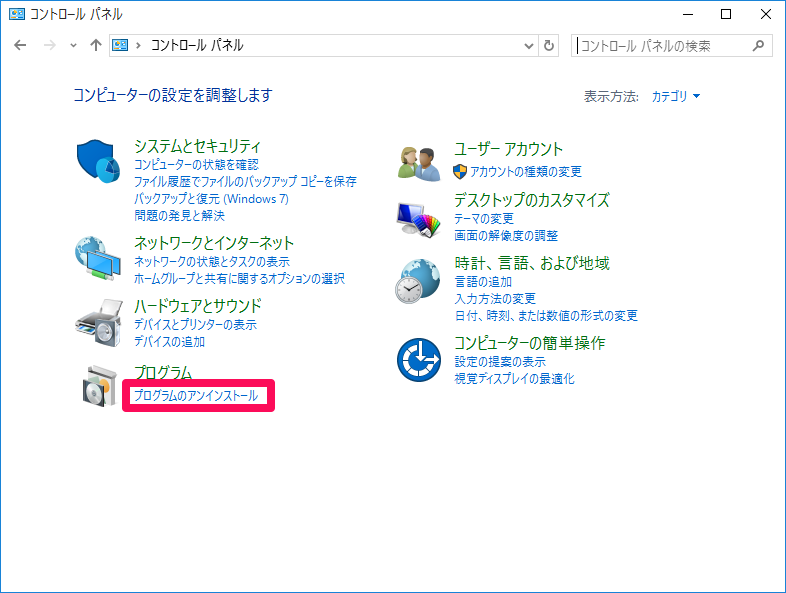The height and width of the screenshot is (593, 786).
Task: Click the Hardware and Sound printer icon
Action: pyautogui.click(x=98, y=322)
